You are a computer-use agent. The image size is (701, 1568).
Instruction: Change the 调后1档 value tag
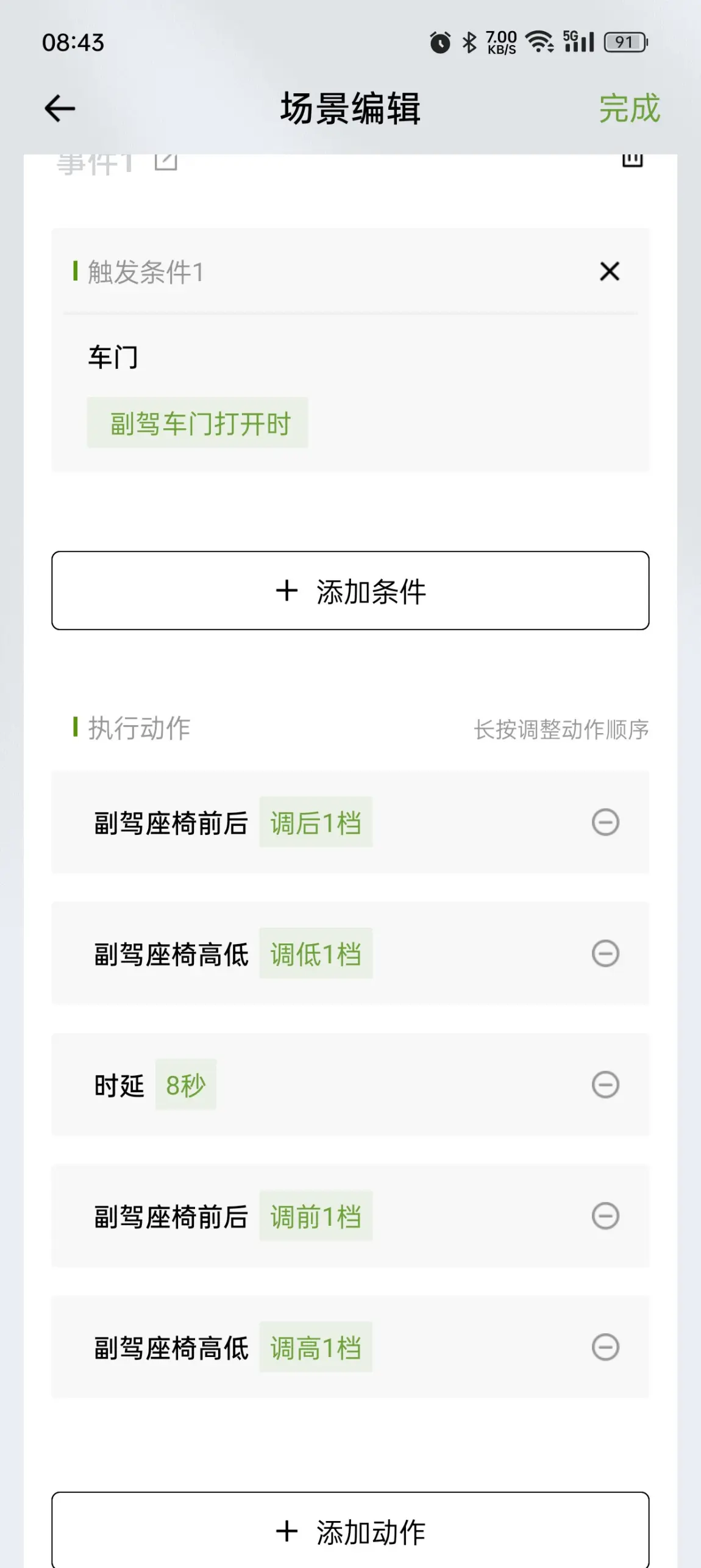coord(316,822)
